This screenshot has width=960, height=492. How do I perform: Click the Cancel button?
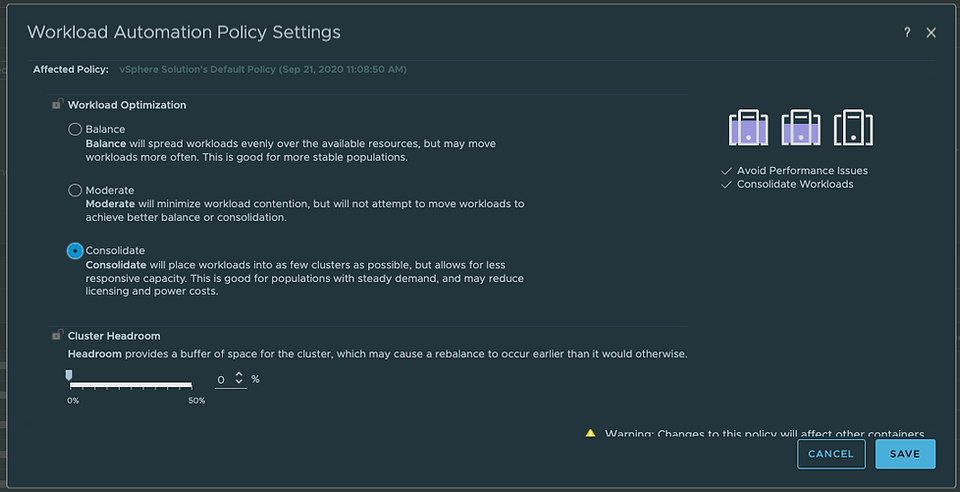pyautogui.click(x=831, y=454)
